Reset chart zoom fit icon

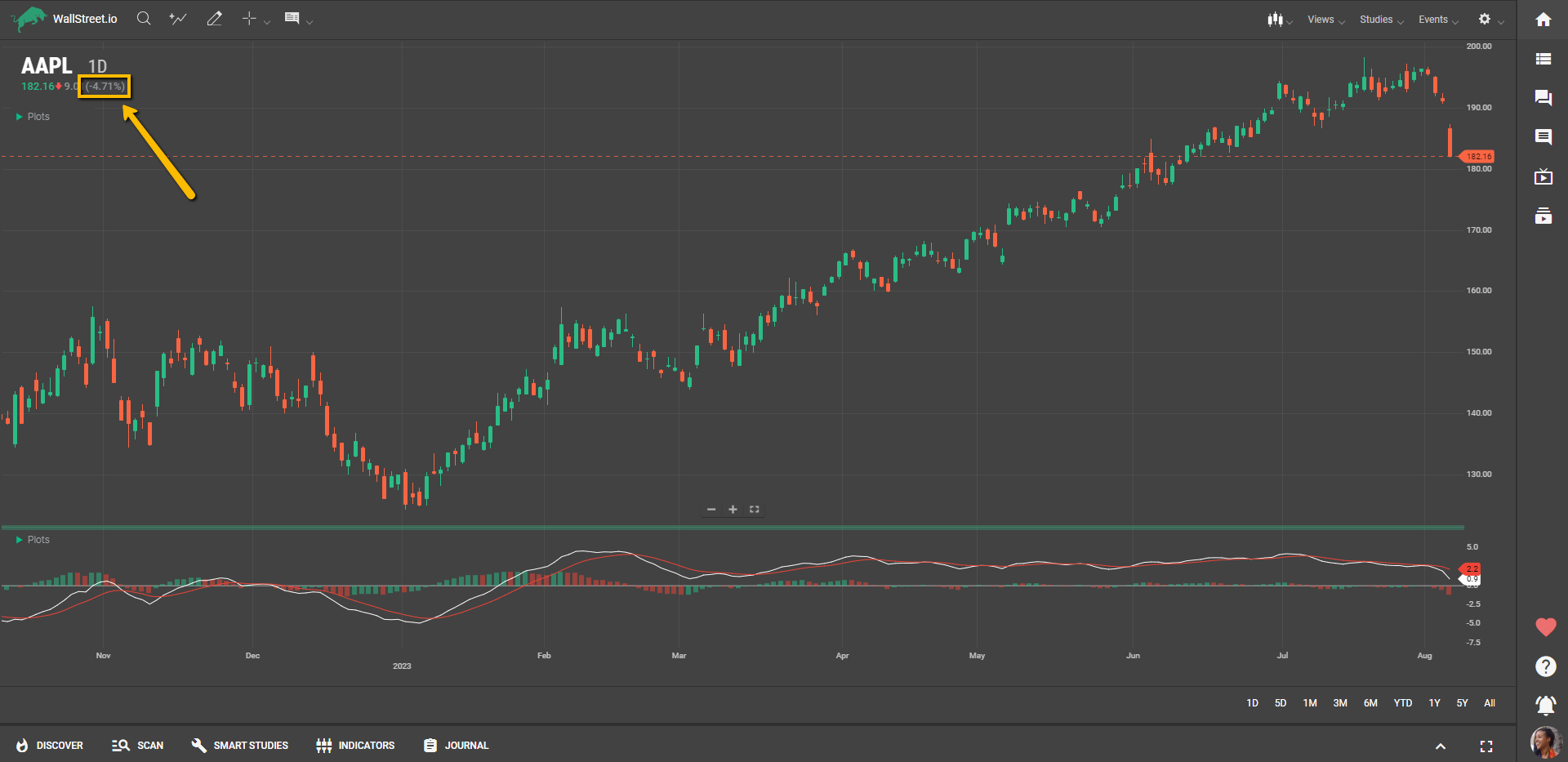tap(755, 510)
